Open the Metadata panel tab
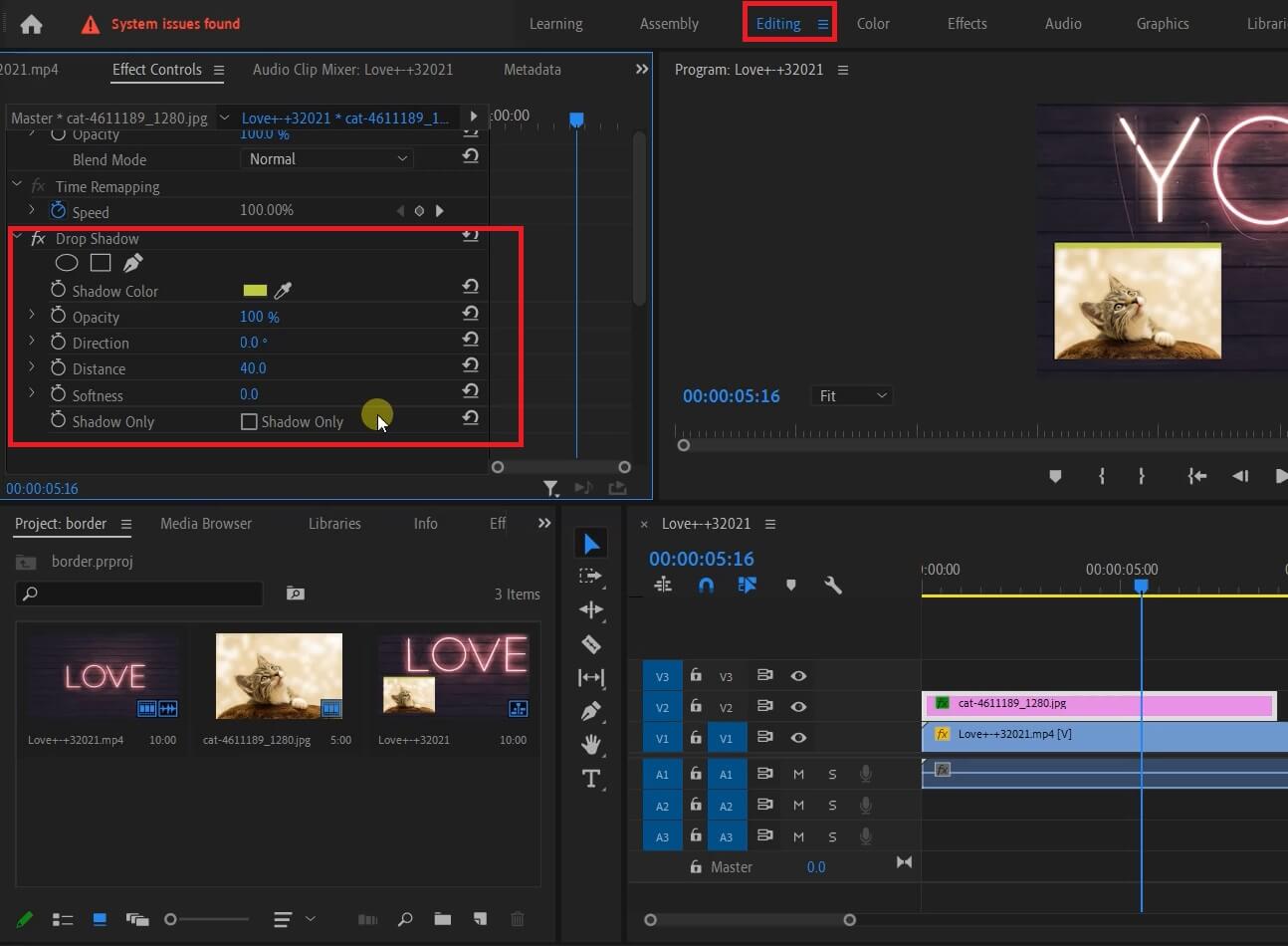 tap(532, 70)
